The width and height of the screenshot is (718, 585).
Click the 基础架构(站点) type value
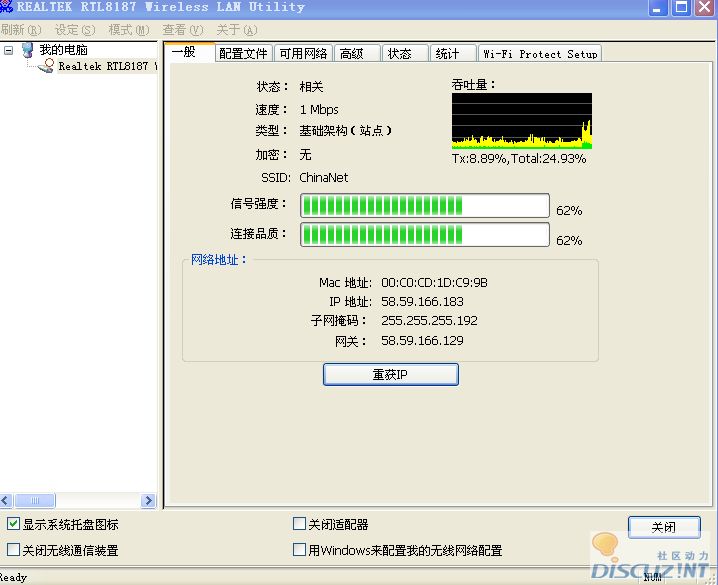(x=346, y=131)
